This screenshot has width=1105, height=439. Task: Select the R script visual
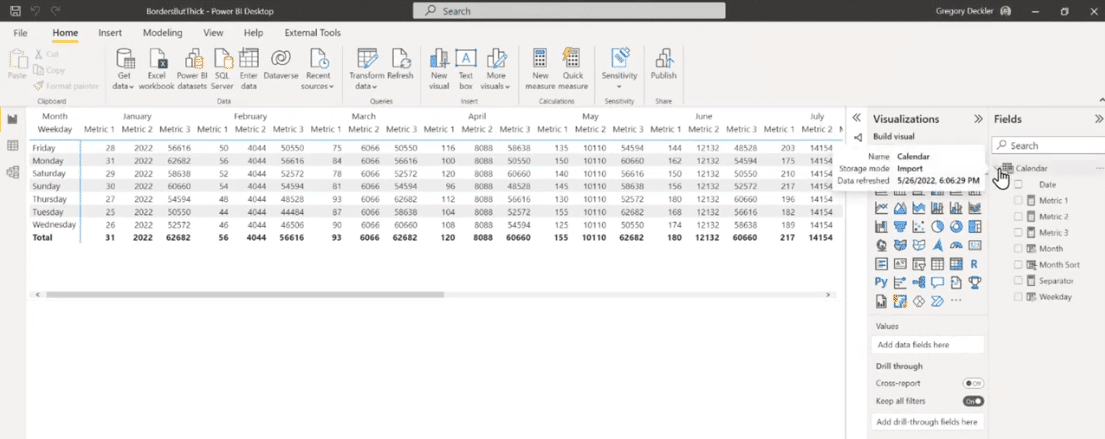[x=975, y=264]
